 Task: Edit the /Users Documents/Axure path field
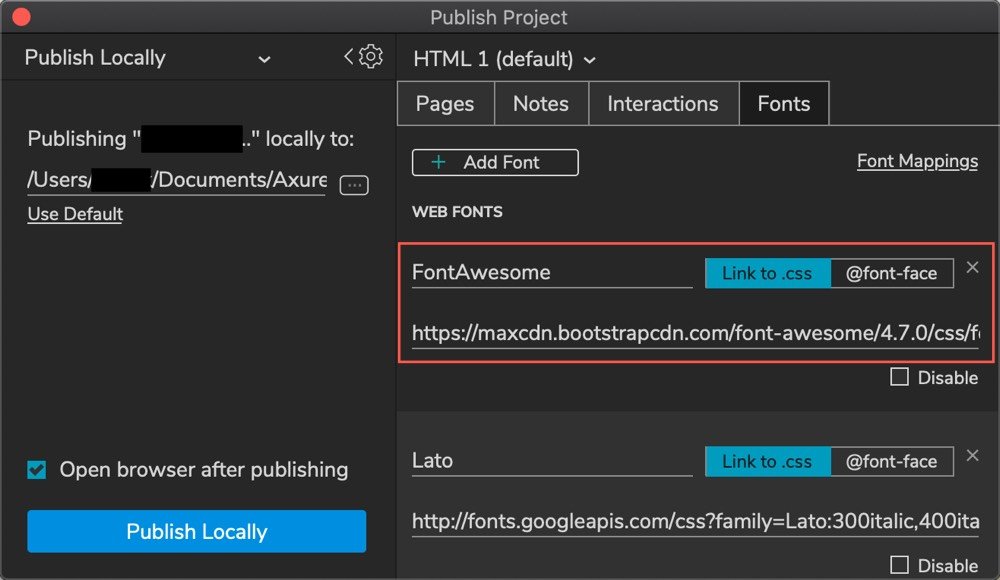coord(177,180)
